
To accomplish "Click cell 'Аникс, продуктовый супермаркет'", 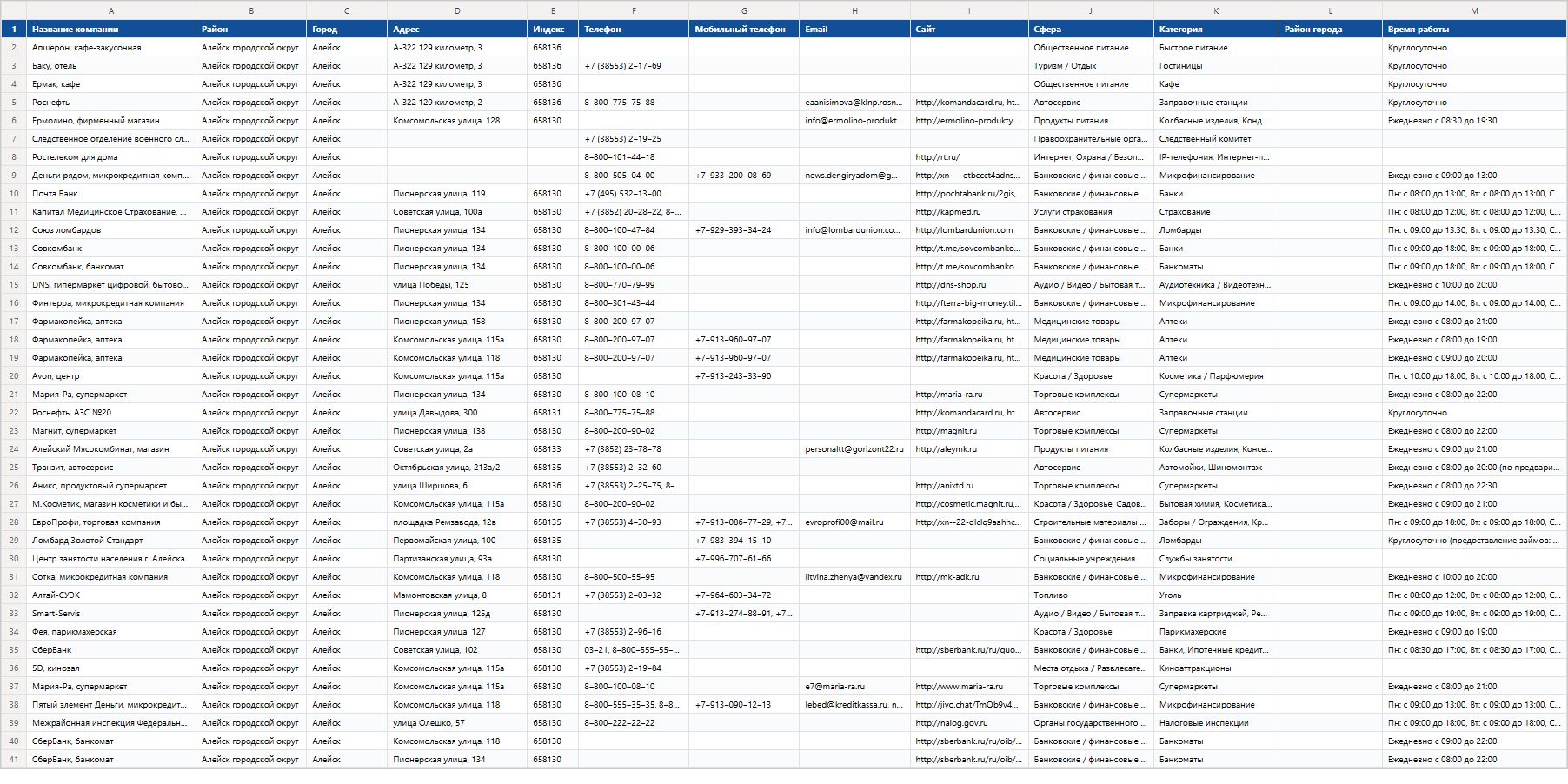I will pyautogui.click(x=111, y=486).
